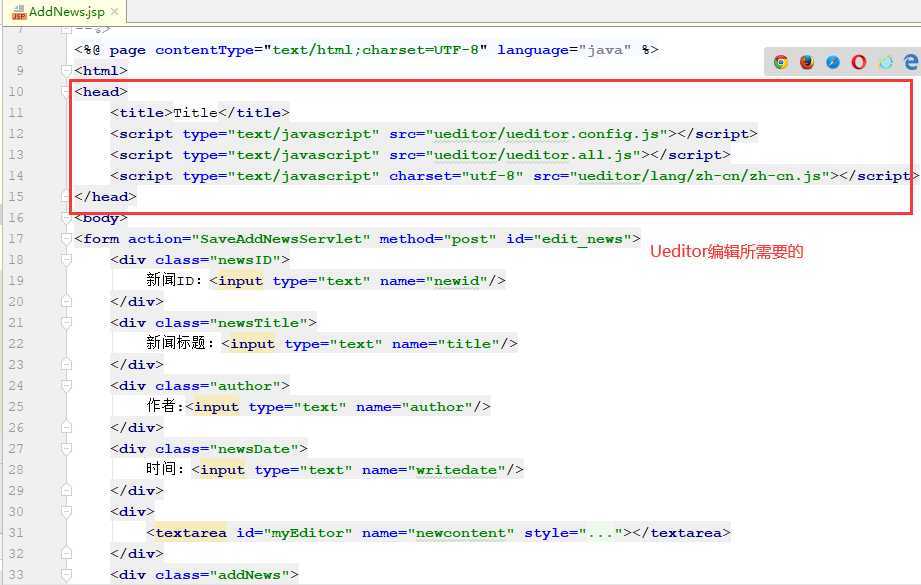
Task: Open page preview in Opera browser
Action: click(x=859, y=62)
